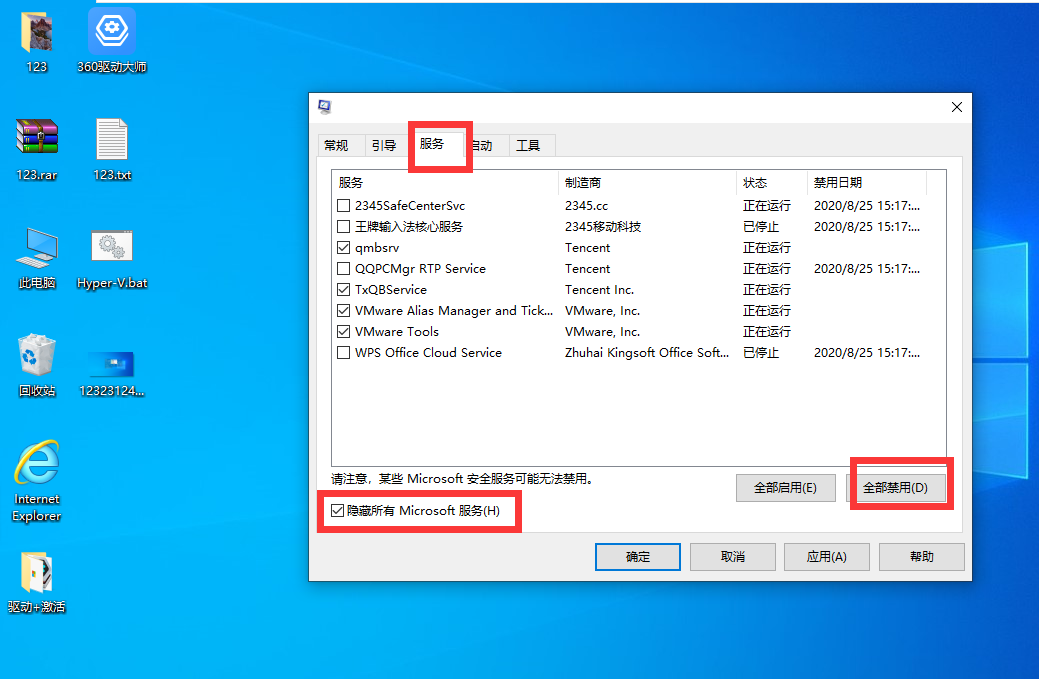This screenshot has height=679, width=1039.
Task: Disable the VMware Tools service checkbox
Action: [343, 331]
